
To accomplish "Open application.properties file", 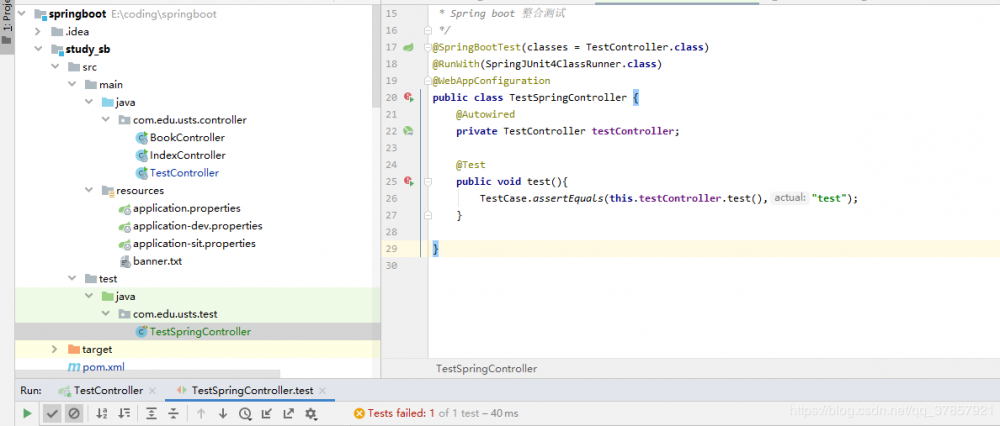I will pos(186,208).
